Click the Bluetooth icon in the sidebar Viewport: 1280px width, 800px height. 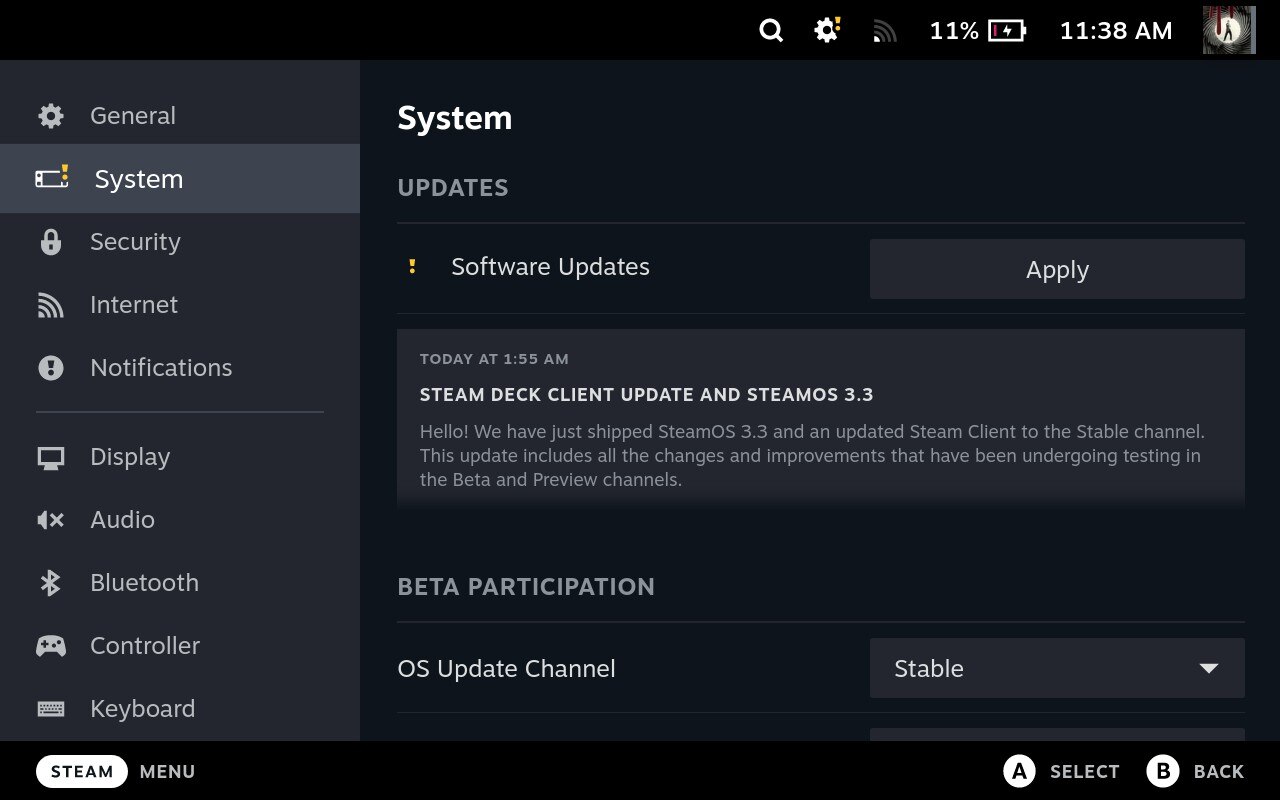[x=50, y=582]
